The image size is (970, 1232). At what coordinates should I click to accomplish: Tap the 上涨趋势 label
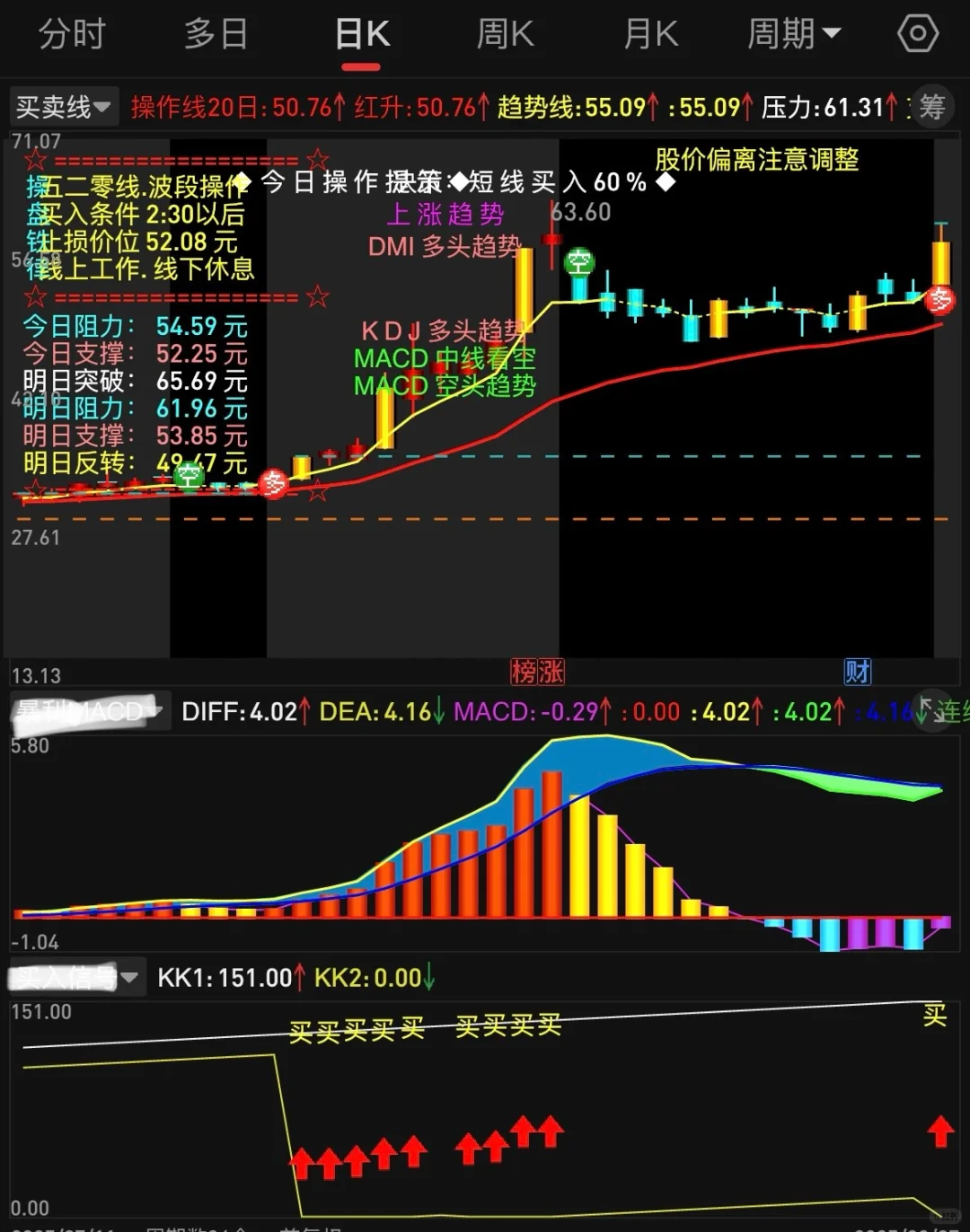pos(445,215)
